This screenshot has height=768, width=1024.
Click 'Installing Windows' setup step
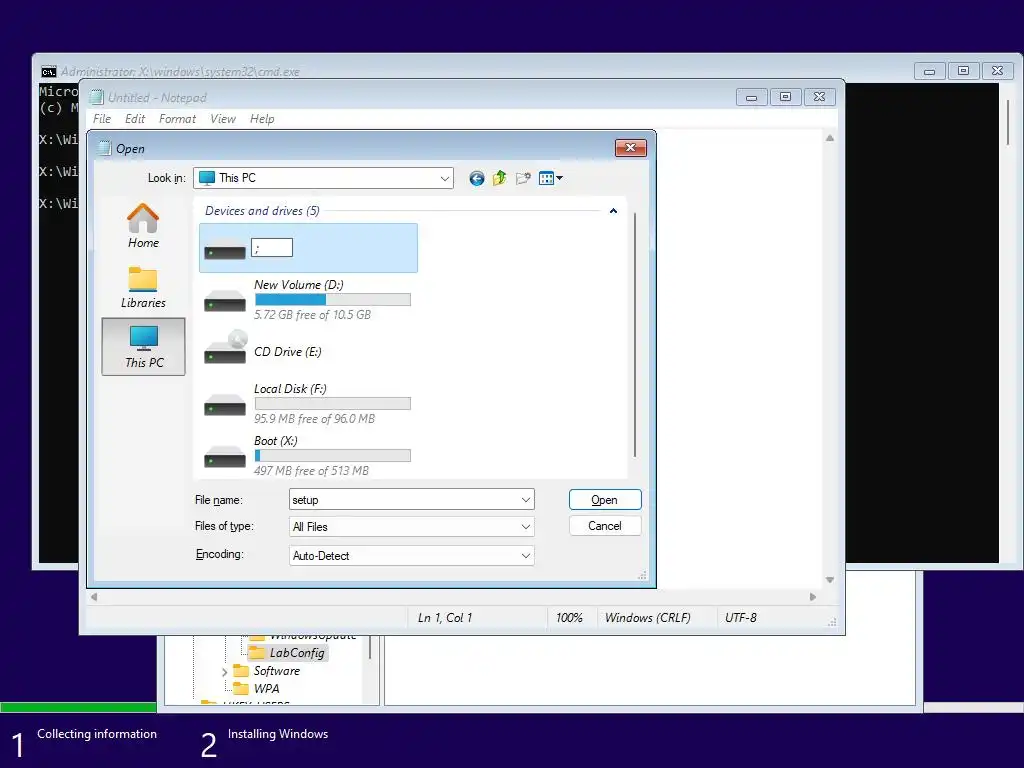click(278, 734)
